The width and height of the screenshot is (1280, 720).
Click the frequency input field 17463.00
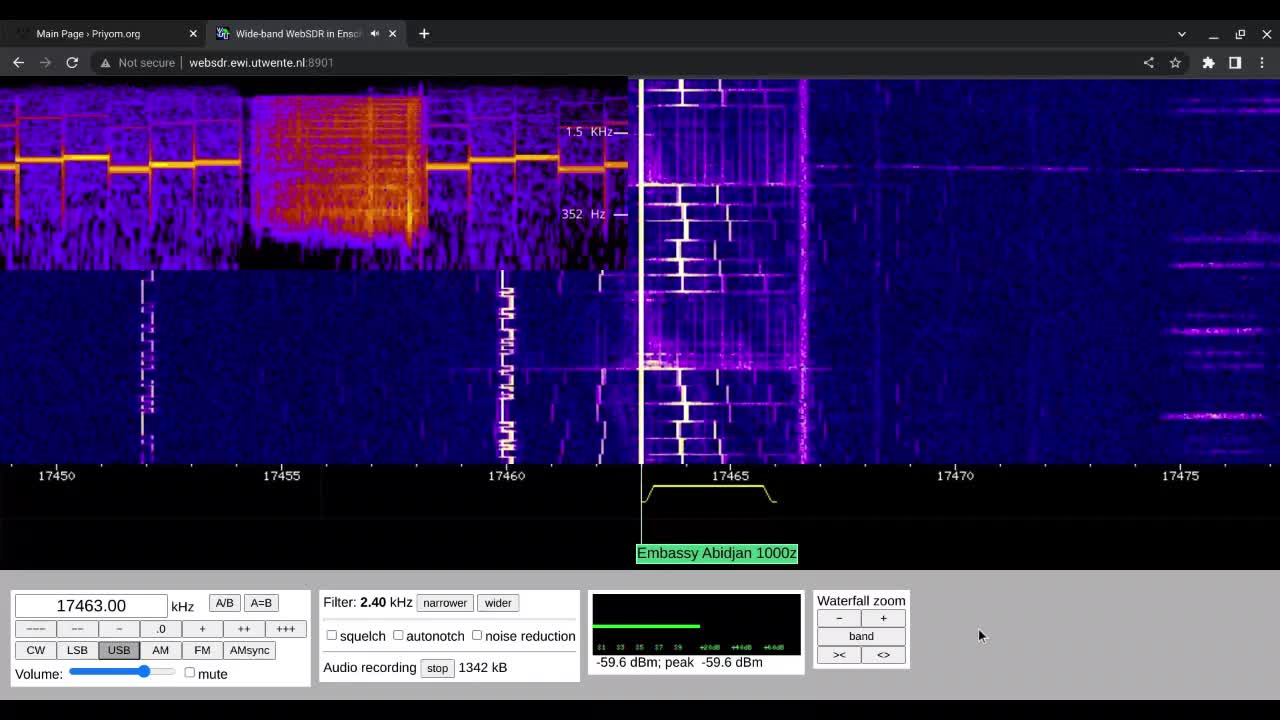coord(91,606)
